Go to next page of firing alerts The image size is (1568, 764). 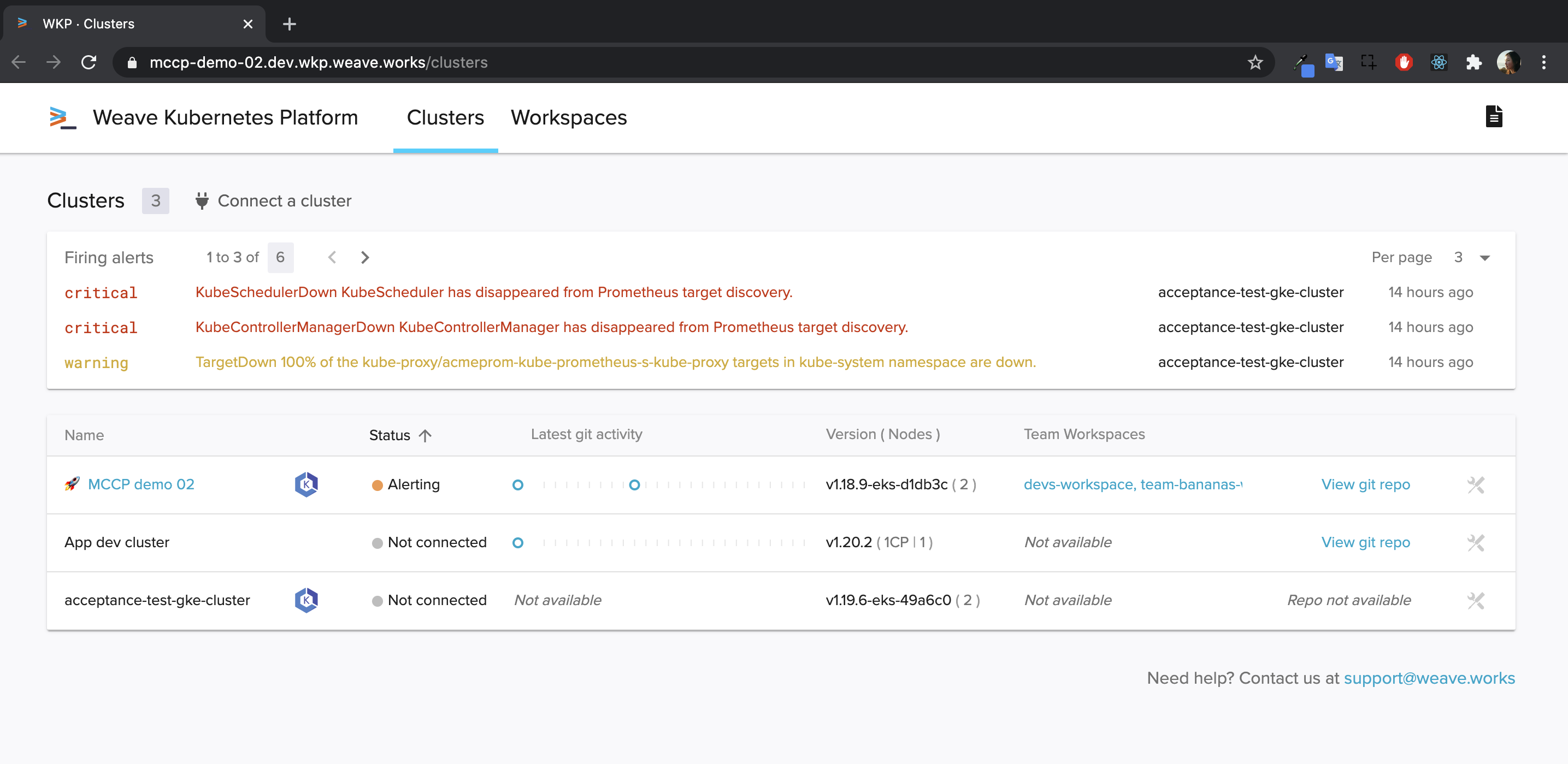pyautogui.click(x=364, y=257)
